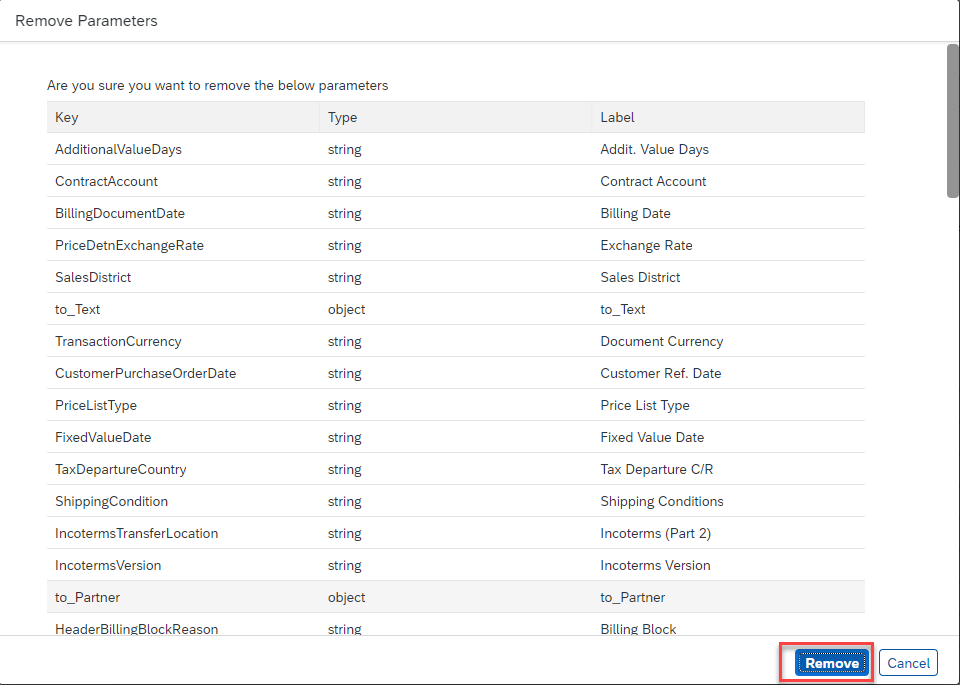Select the TransactionCurrency row
The image size is (960, 685).
pyautogui.click(x=118, y=341)
